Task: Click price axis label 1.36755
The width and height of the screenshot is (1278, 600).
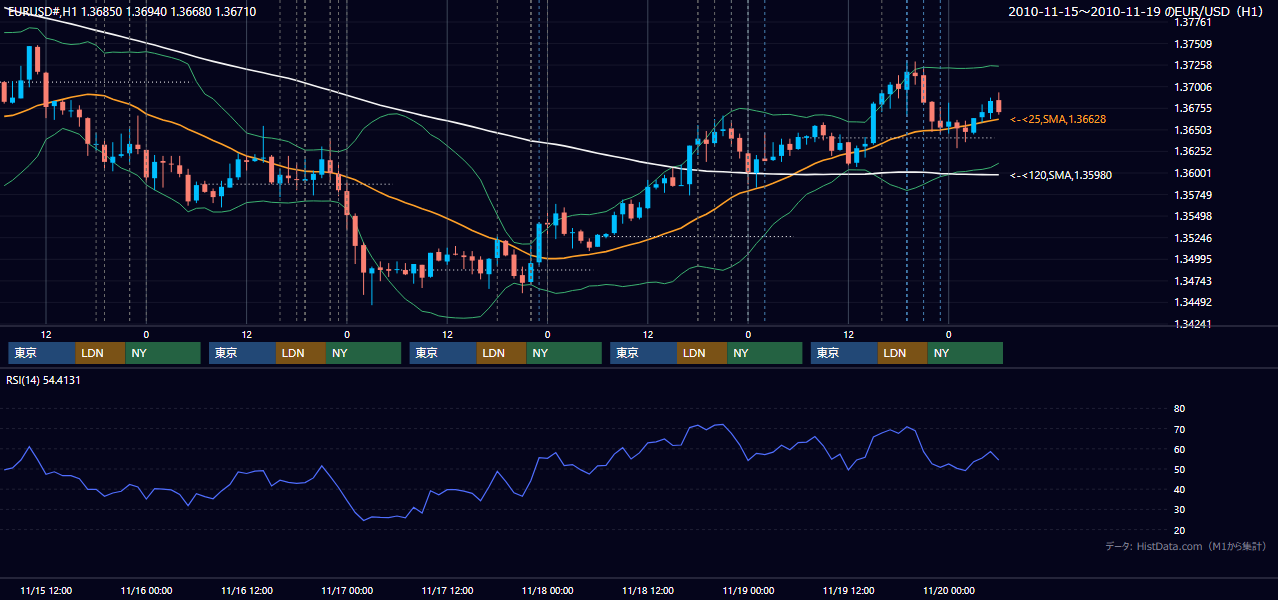Action: pyautogui.click(x=1193, y=108)
